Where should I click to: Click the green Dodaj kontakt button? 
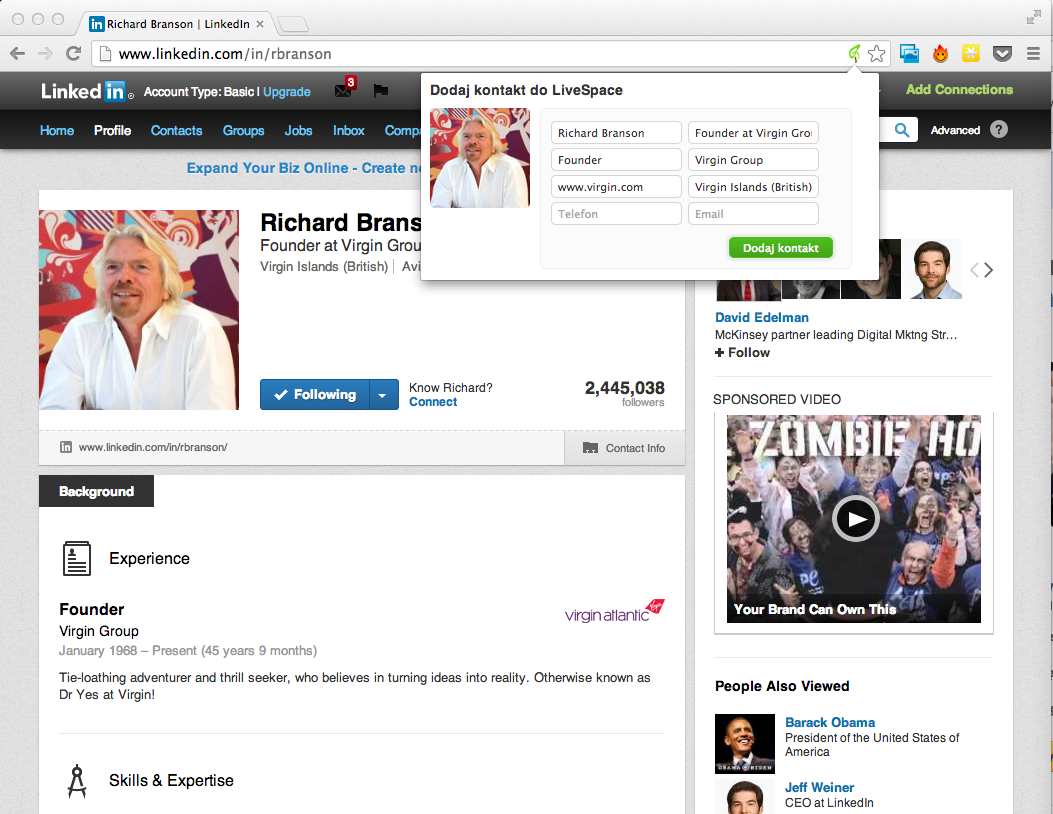pos(780,248)
